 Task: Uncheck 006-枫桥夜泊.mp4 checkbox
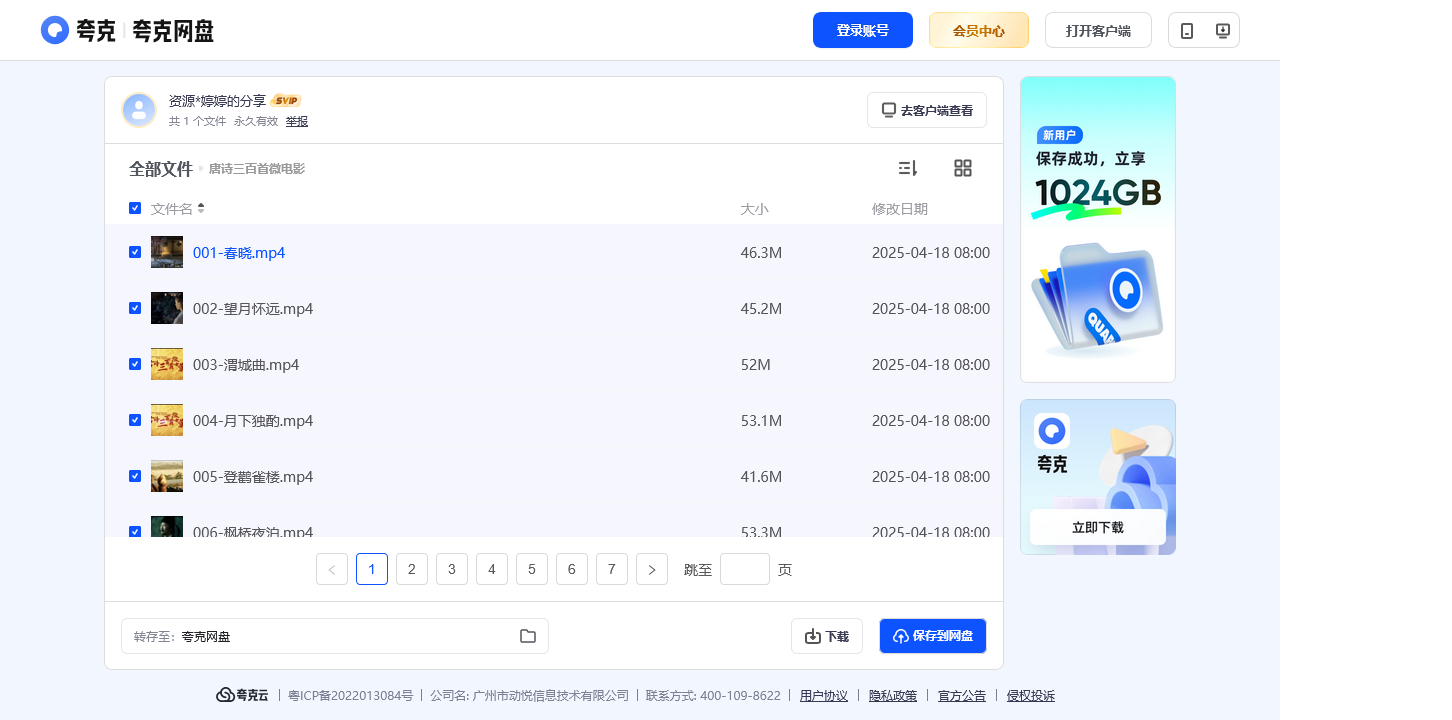coord(135,531)
